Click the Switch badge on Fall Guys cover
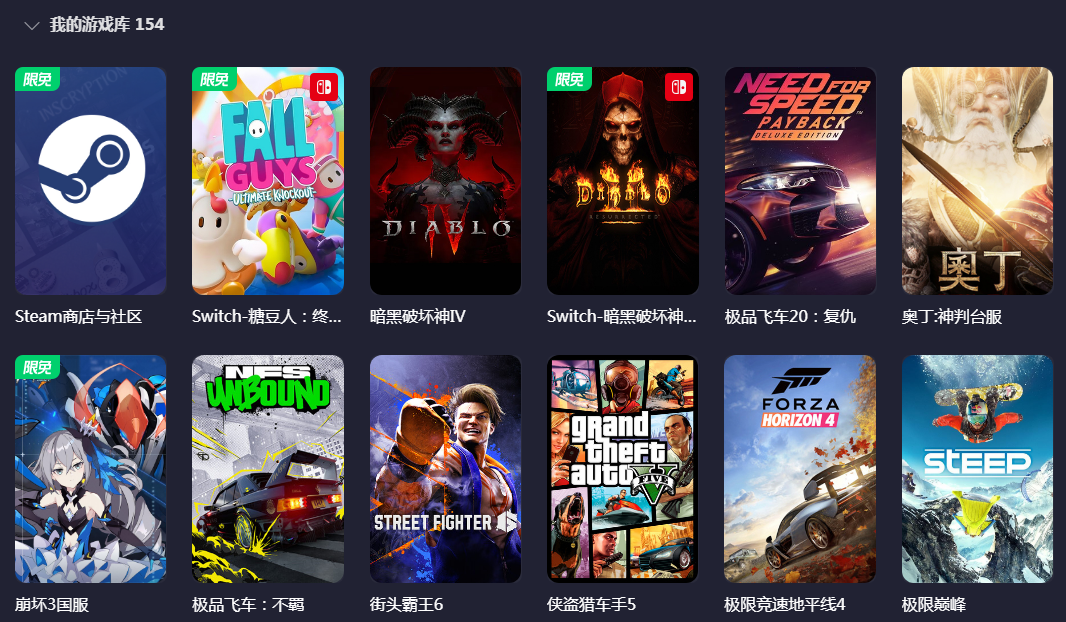Viewport: 1066px width, 622px height. [323, 87]
